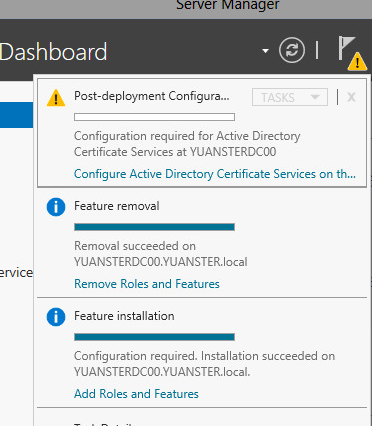Click the Dashboard breadcrumb title
The image size is (372, 426).
pos(54,52)
